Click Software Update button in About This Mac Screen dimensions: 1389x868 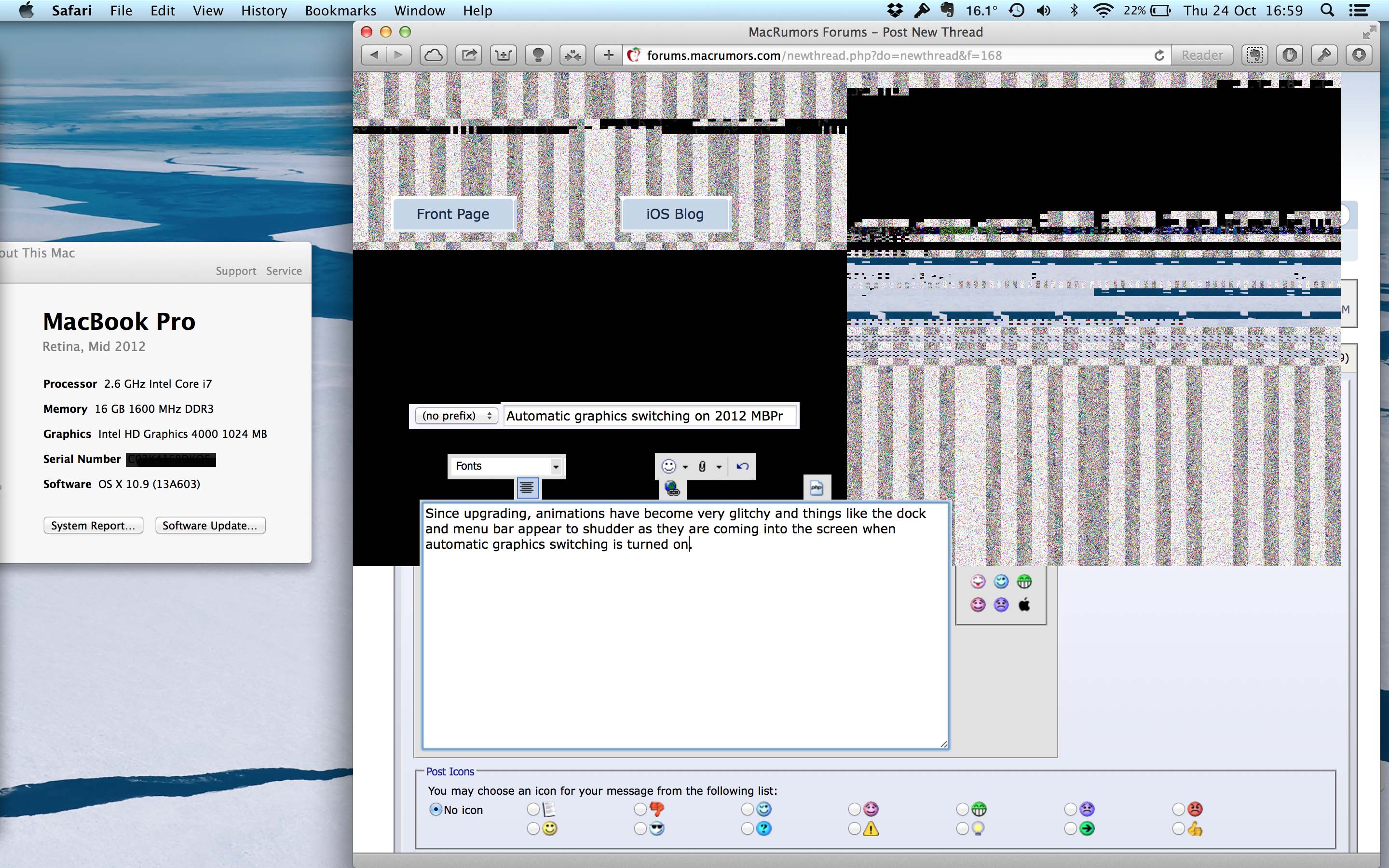point(210,525)
